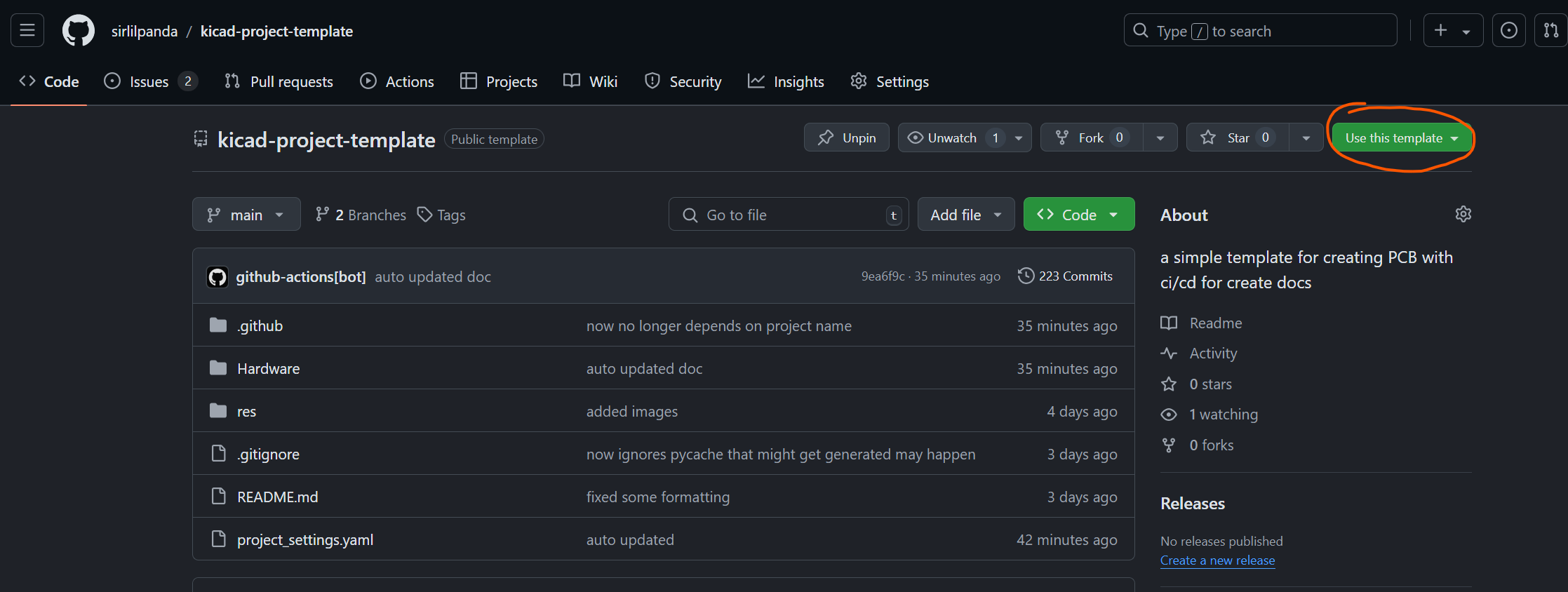
Task: Star this repository
Action: coord(1236,137)
